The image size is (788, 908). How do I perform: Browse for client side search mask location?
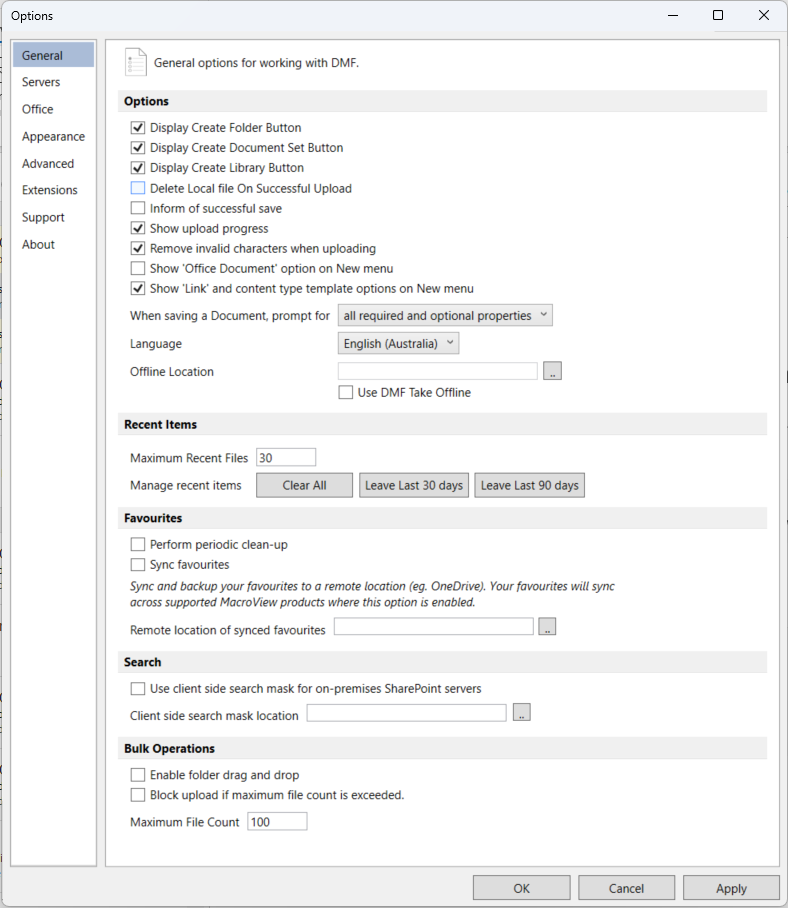[x=522, y=712]
